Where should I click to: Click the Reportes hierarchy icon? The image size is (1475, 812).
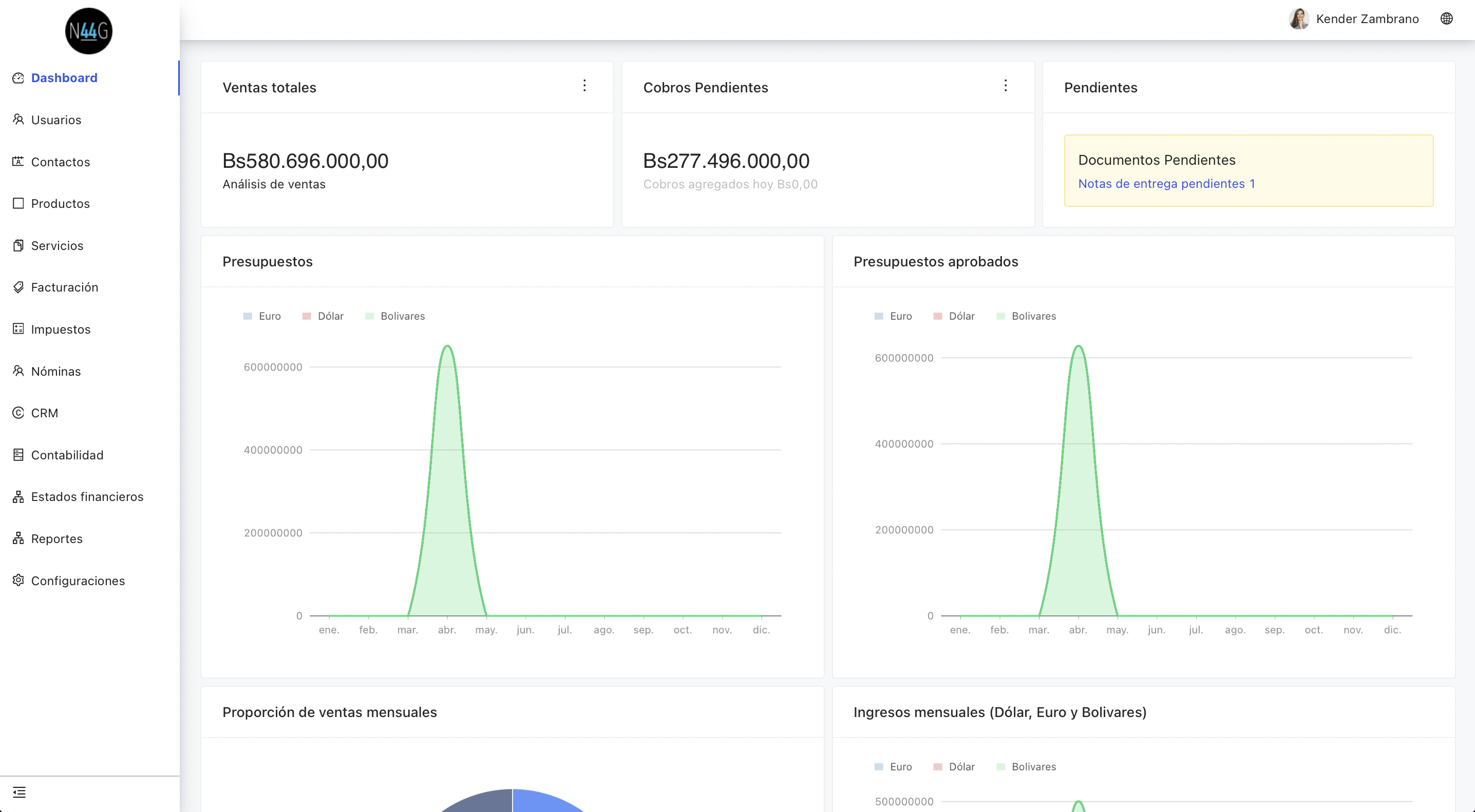(18, 538)
